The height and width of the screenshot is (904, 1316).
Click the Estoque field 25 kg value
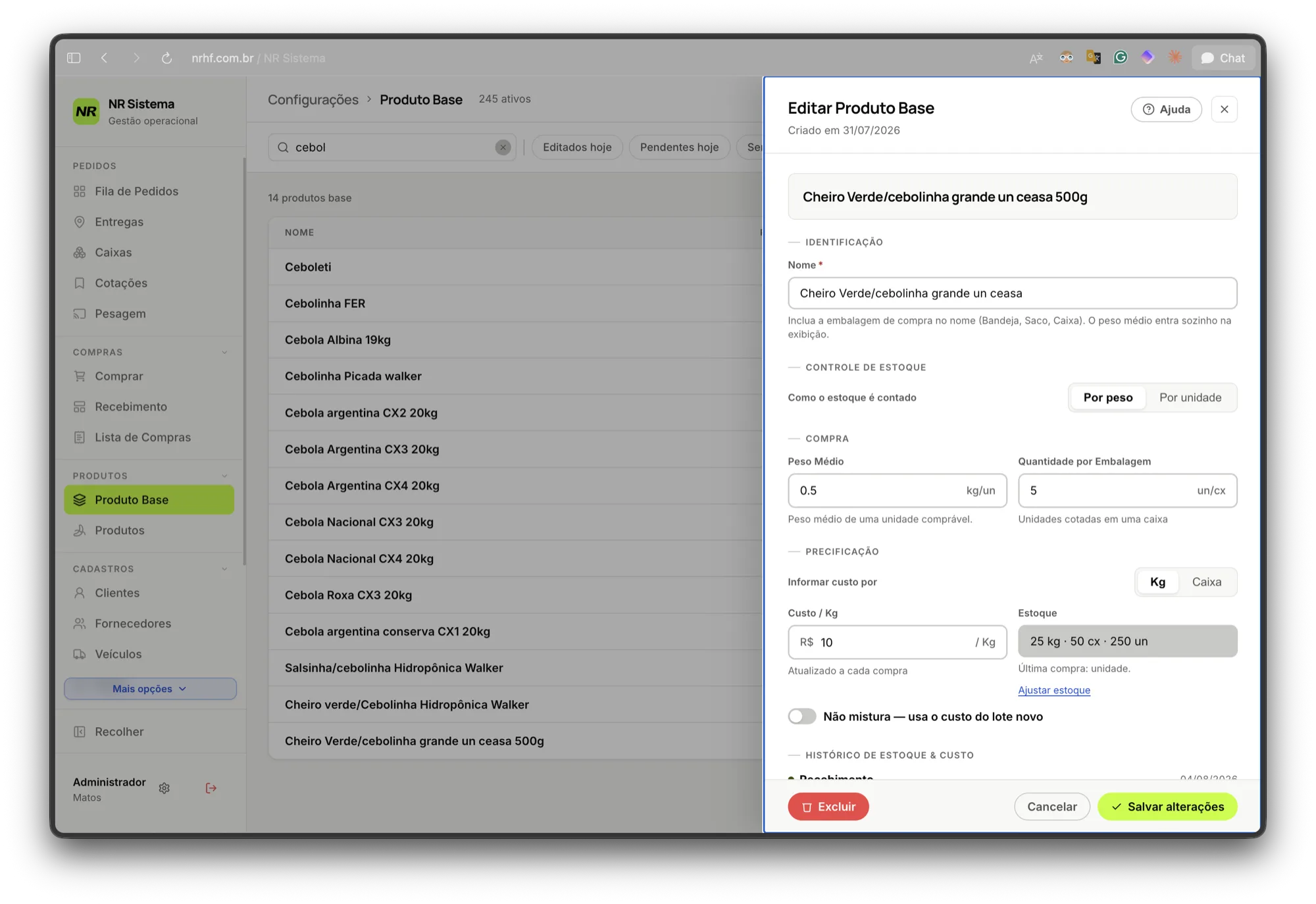click(1128, 641)
